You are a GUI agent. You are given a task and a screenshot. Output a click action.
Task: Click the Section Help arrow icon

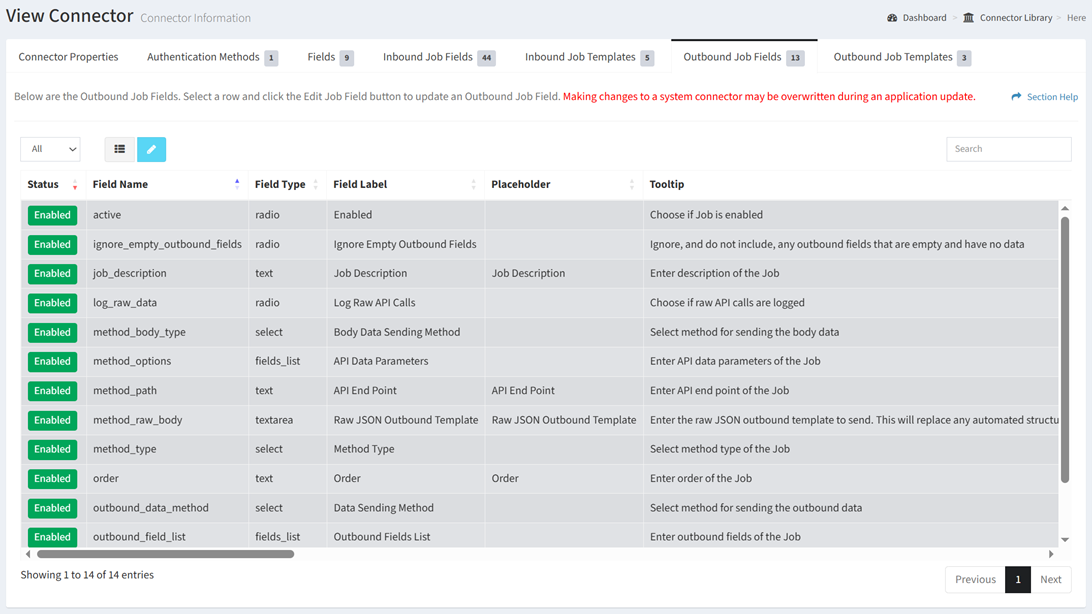click(x=1016, y=97)
